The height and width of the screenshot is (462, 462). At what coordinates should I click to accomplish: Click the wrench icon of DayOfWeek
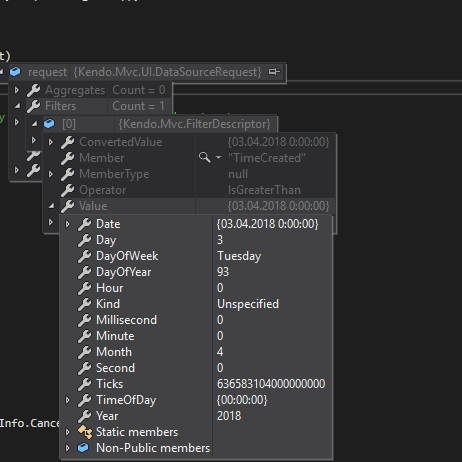(x=85, y=256)
